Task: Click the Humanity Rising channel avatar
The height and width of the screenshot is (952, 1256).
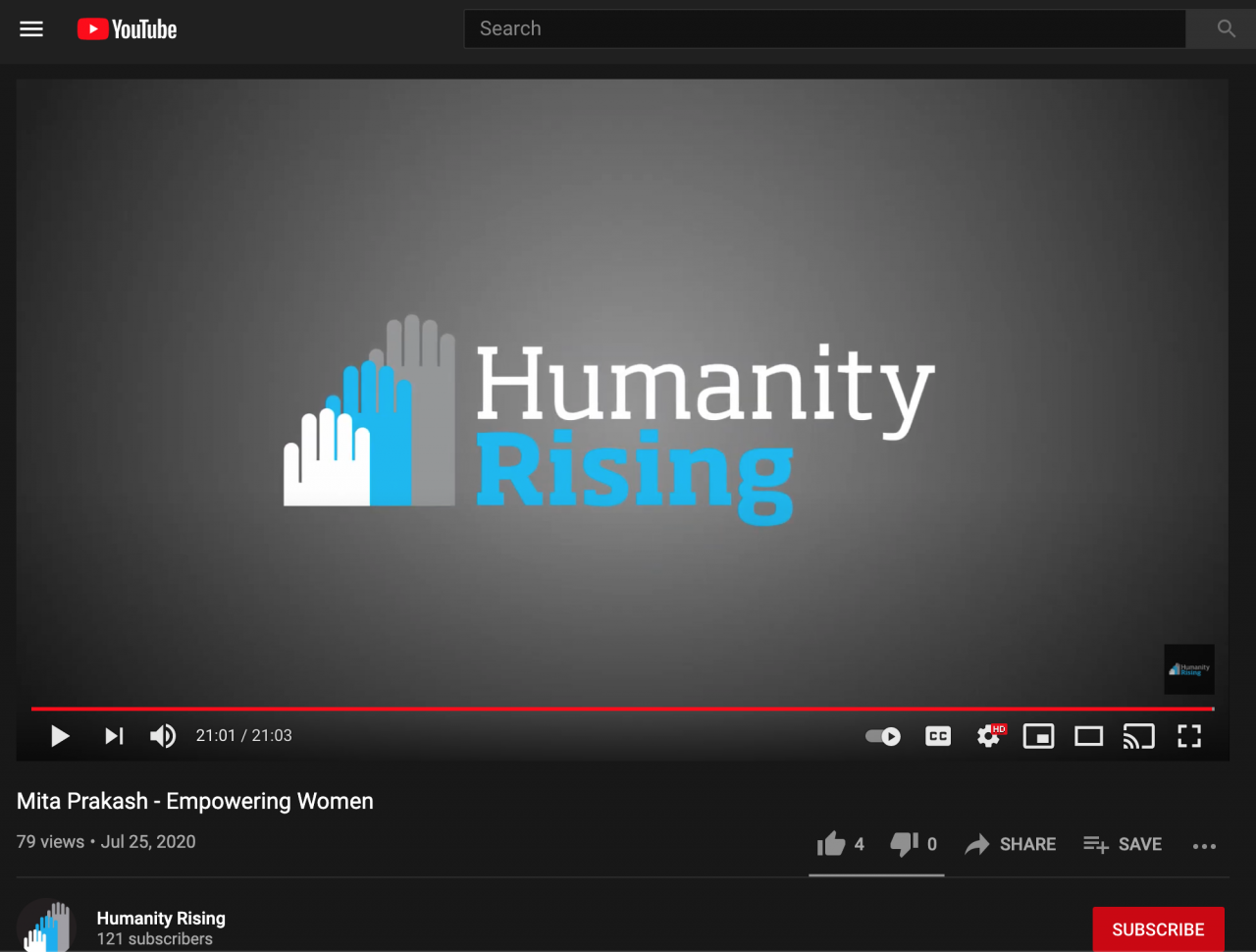Action: [x=46, y=926]
